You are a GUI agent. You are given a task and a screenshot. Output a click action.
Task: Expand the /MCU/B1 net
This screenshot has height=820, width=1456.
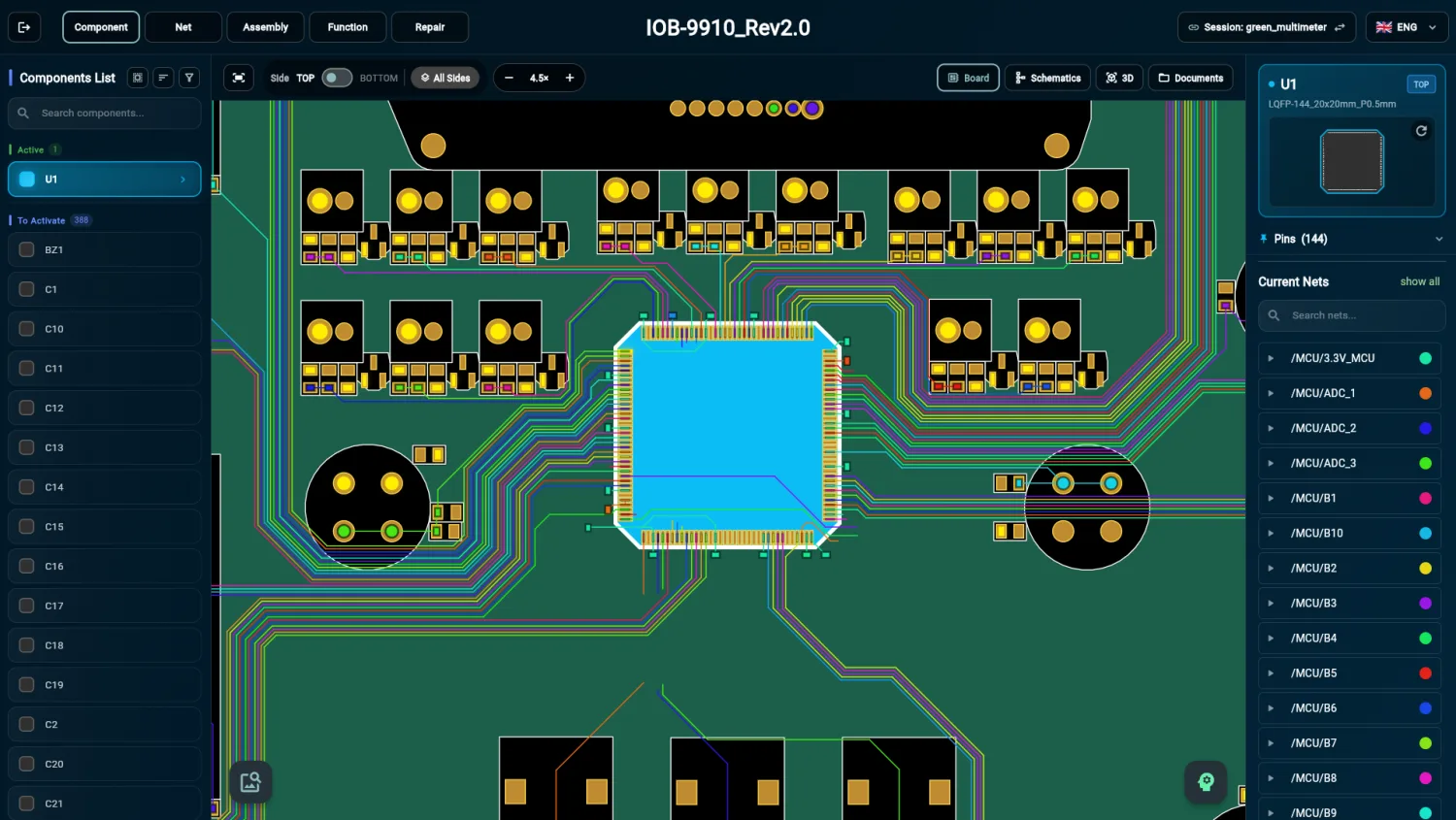pos(1271,498)
